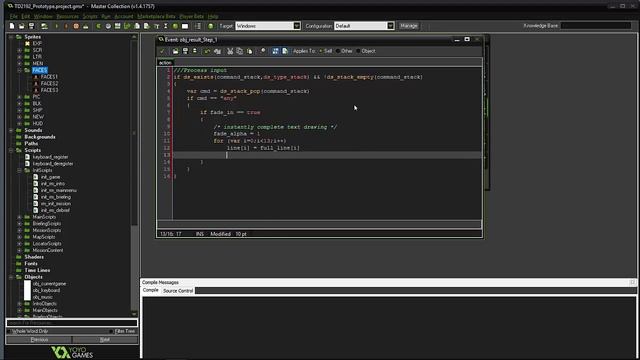Enable the Whole Word Only checkbox
The image size is (640, 360).
coord(10,331)
